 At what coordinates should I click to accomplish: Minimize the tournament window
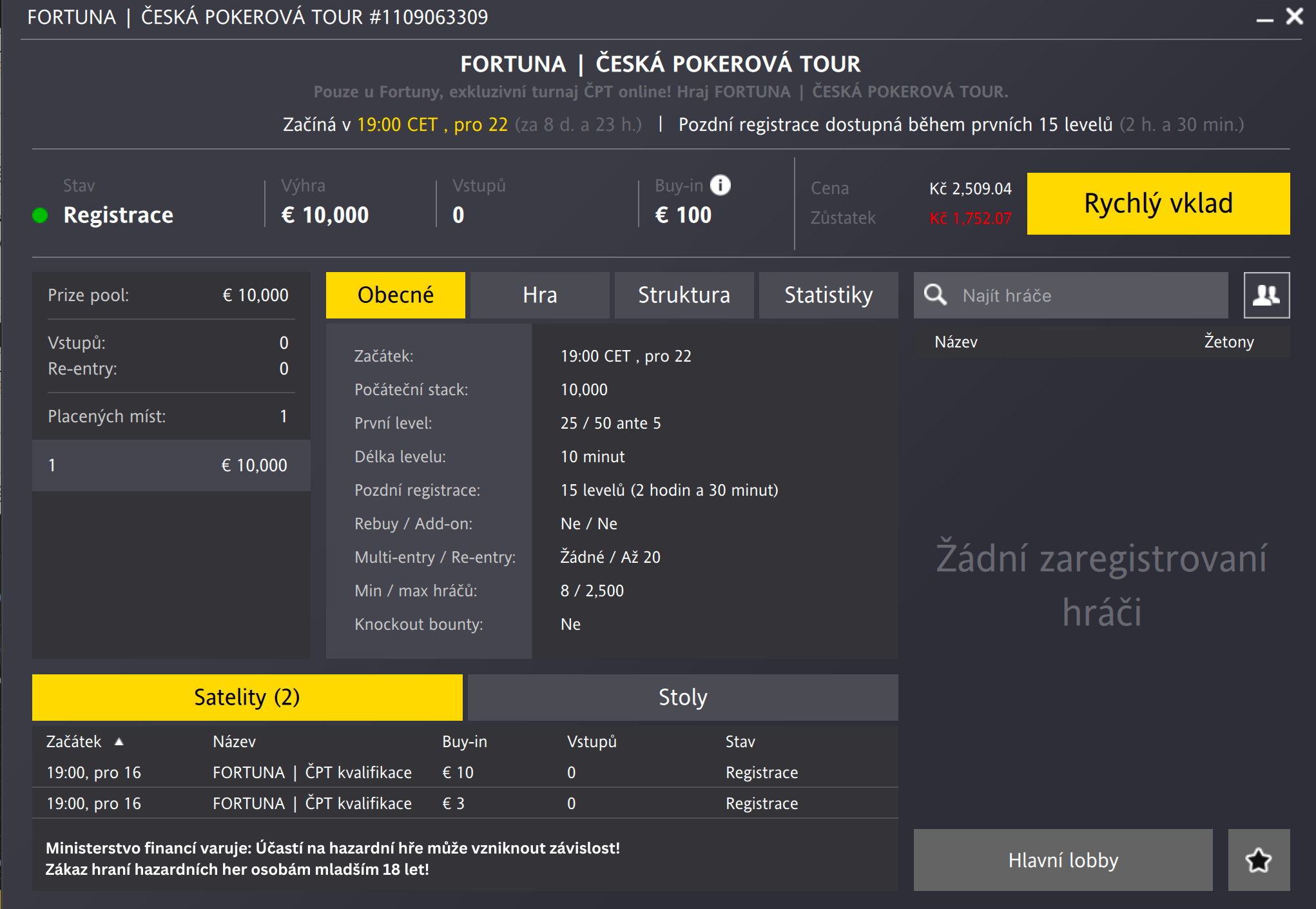[x=1264, y=19]
